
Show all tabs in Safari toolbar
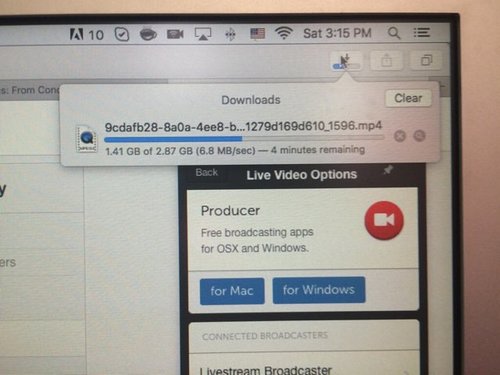[x=426, y=60]
